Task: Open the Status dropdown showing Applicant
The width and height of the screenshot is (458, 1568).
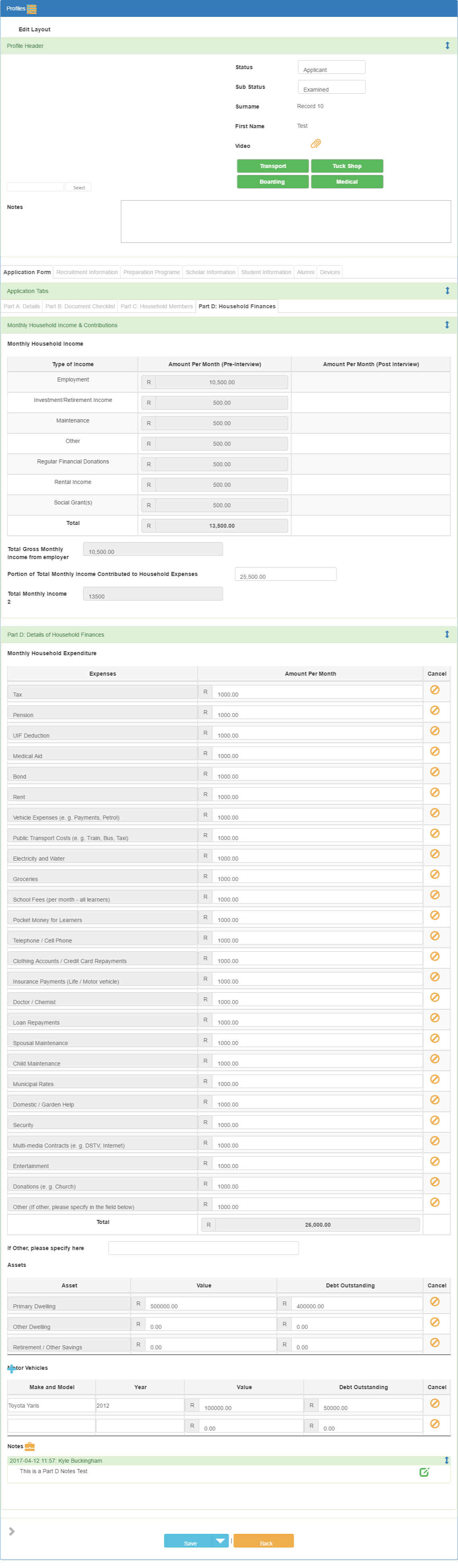Action: [331, 68]
